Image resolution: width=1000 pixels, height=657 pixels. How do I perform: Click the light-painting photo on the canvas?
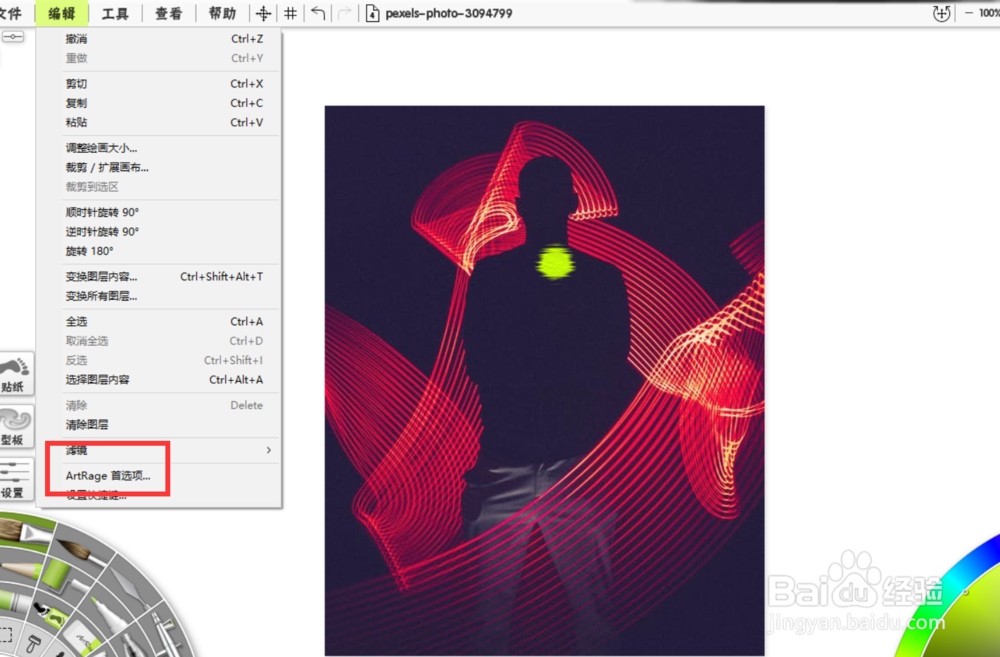click(545, 381)
